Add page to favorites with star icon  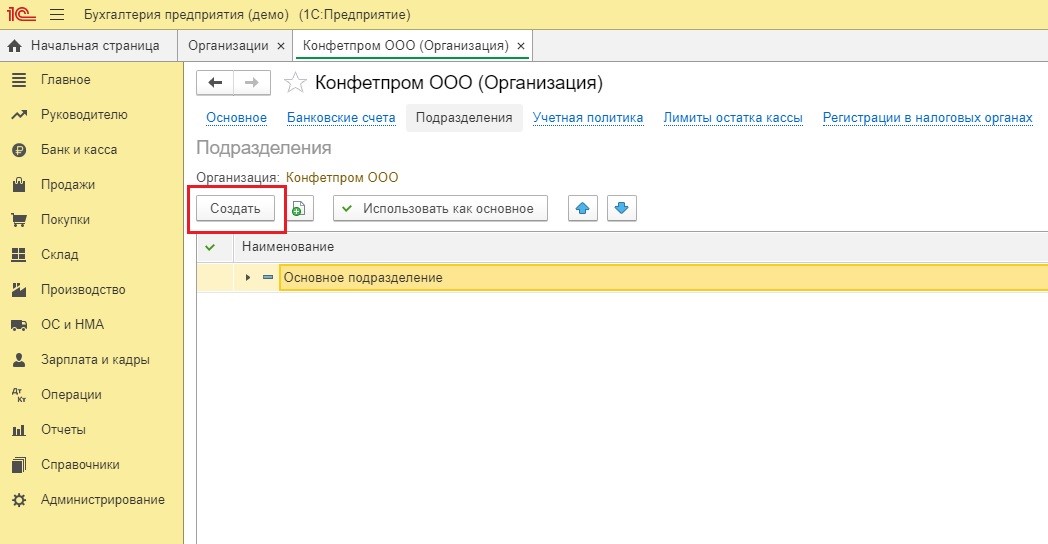pyautogui.click(x=295, y=83)
